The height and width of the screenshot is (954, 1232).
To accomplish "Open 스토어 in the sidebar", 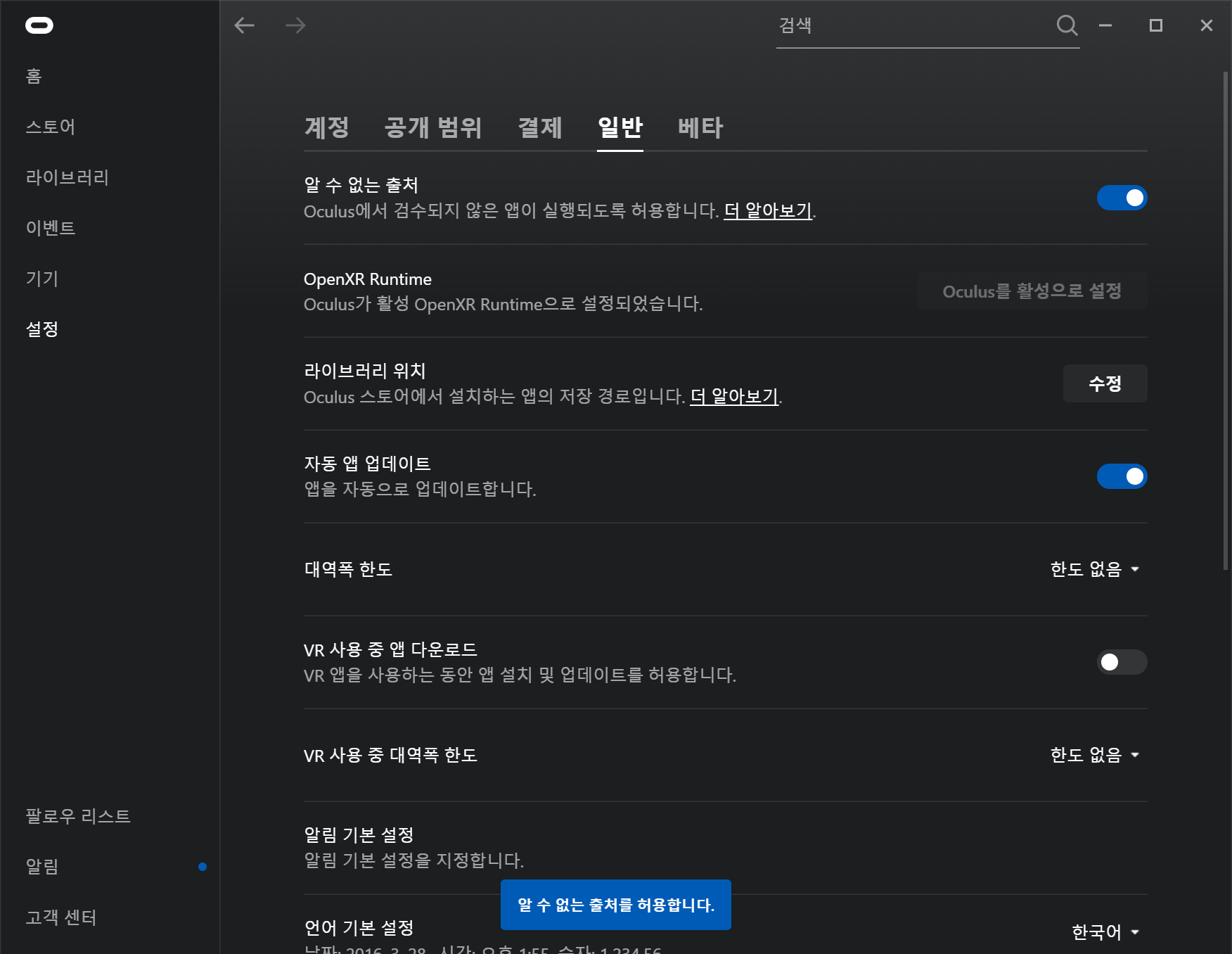I will point(51,127).
